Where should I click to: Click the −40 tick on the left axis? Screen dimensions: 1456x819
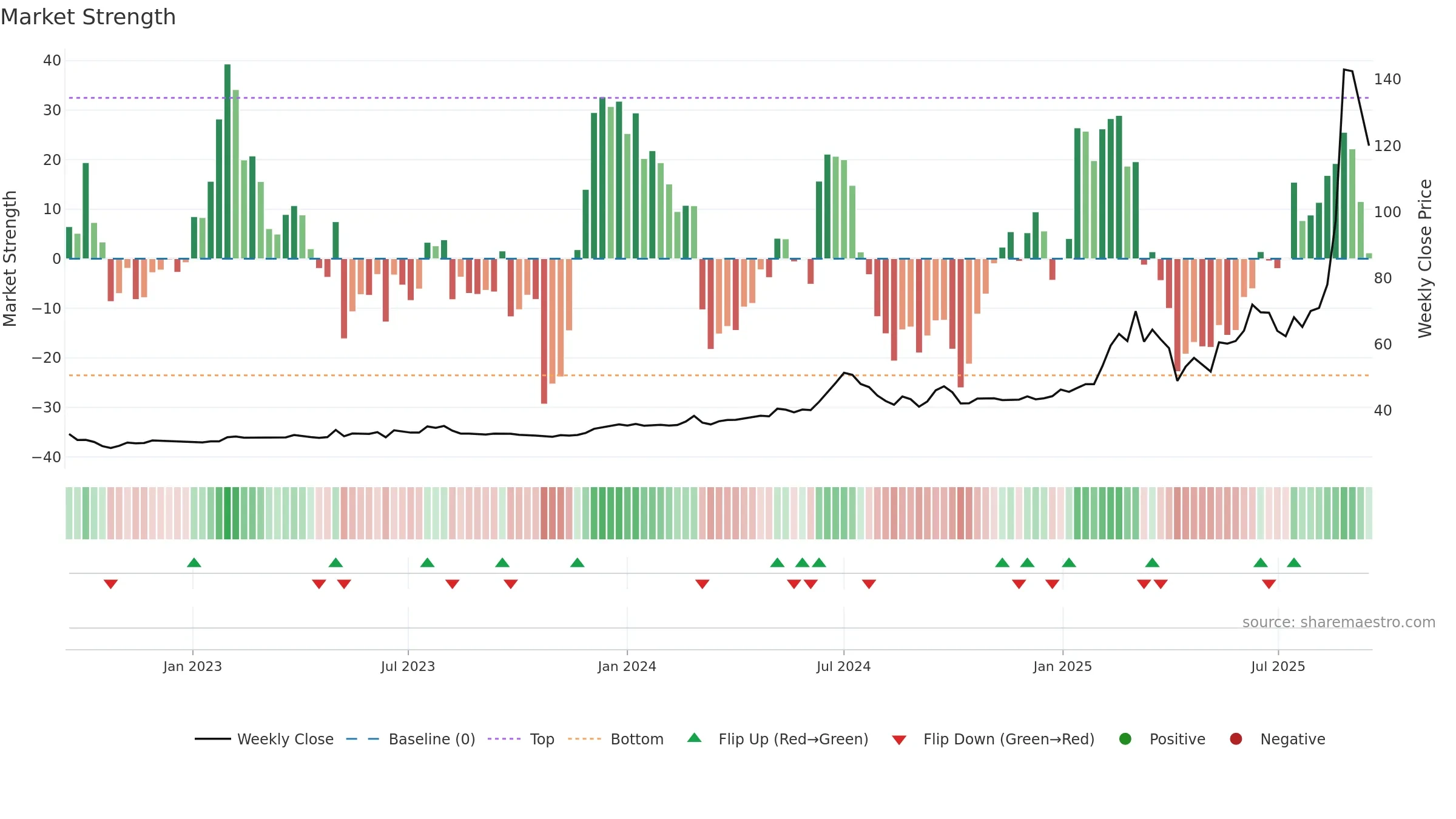tap(47, 457)
